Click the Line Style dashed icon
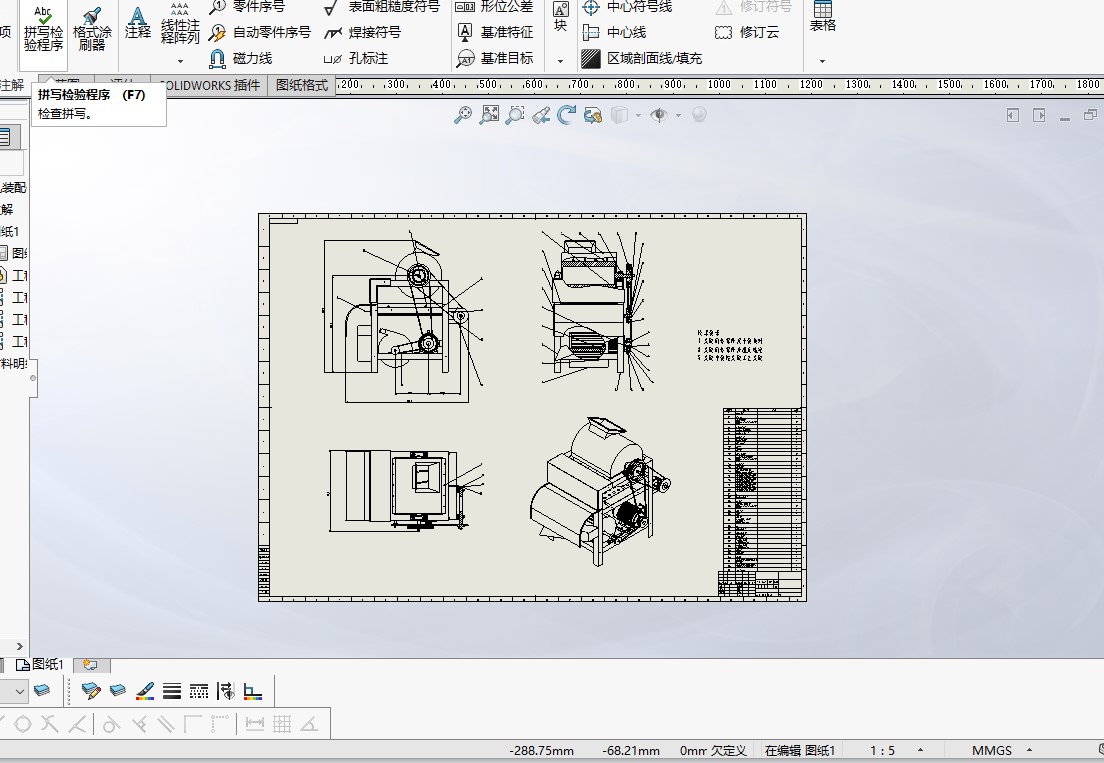 coord(199,691)
